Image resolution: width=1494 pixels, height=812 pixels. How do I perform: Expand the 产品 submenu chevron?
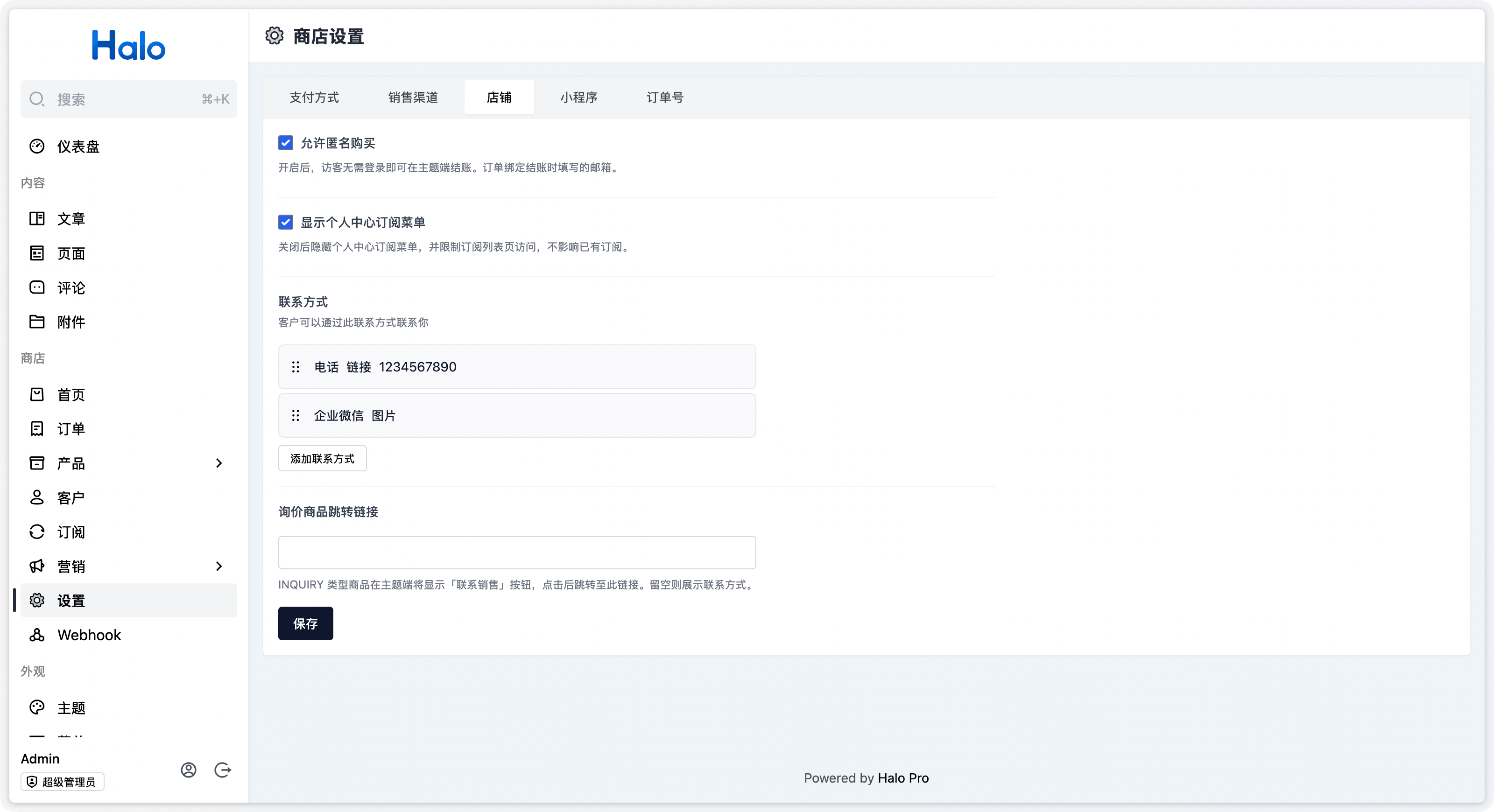[x=218, y=463]
